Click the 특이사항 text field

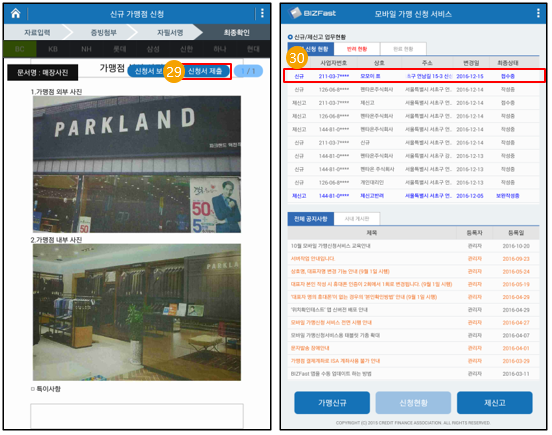[x=137, y=416]
